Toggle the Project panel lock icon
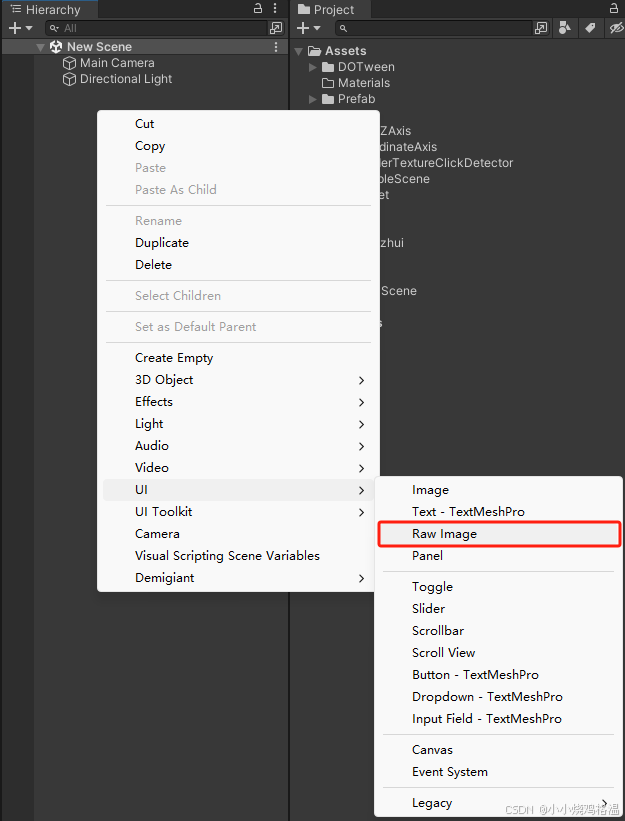 tap(612, 8)
